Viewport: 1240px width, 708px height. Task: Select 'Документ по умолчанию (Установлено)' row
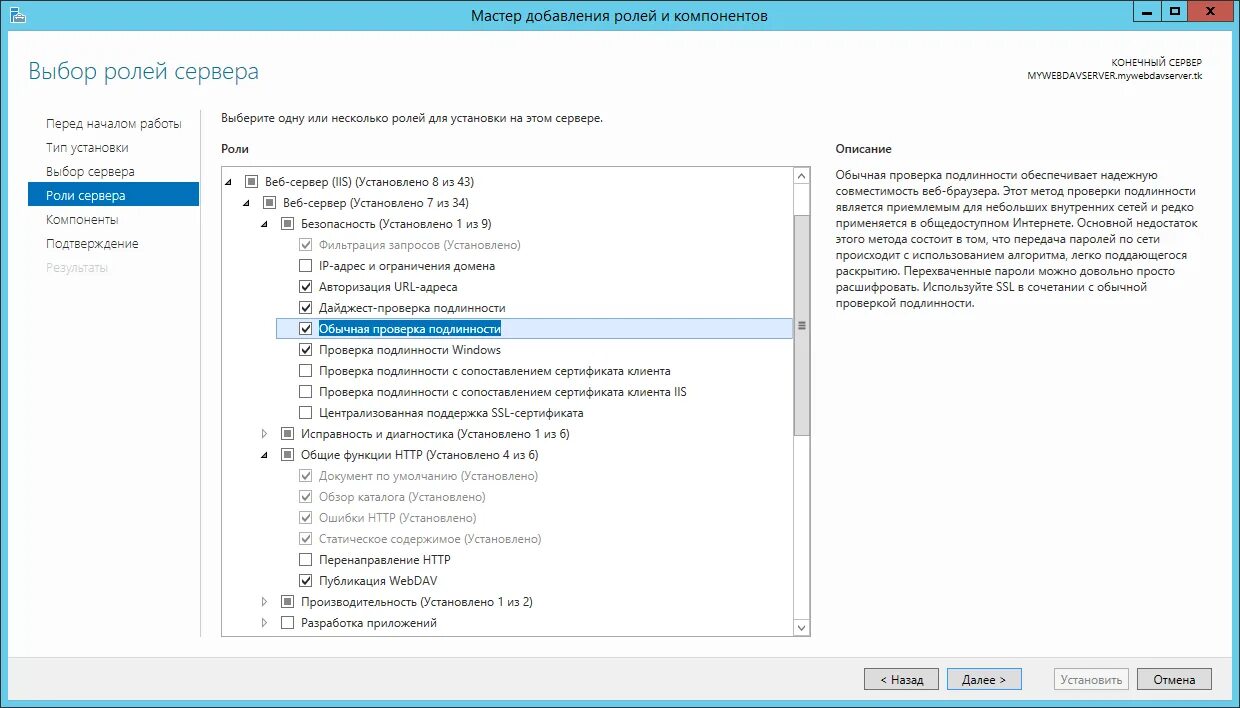[x=428, y=476]
